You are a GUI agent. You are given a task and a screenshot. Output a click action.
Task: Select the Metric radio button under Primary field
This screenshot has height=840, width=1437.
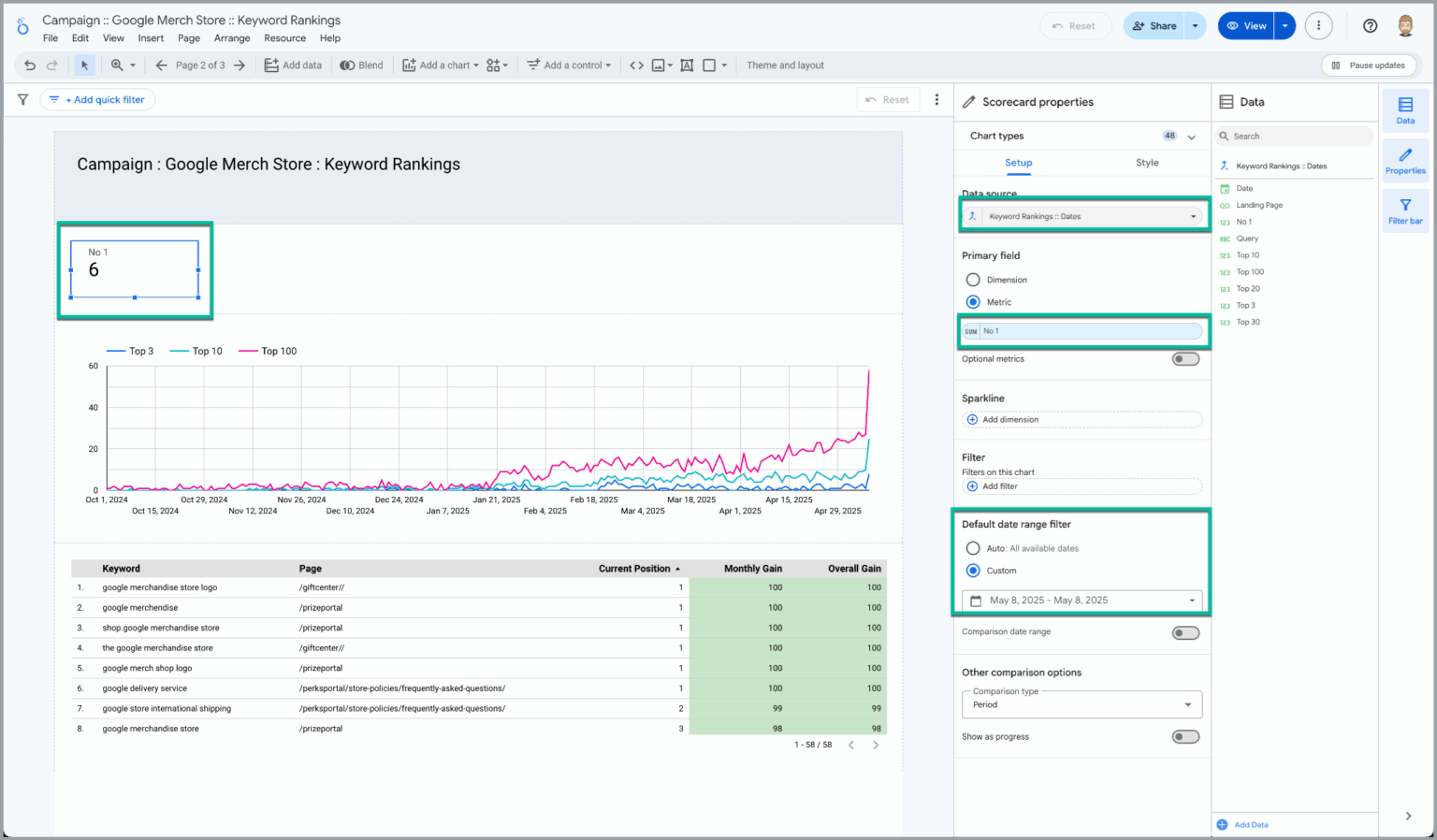coord(973,301)
